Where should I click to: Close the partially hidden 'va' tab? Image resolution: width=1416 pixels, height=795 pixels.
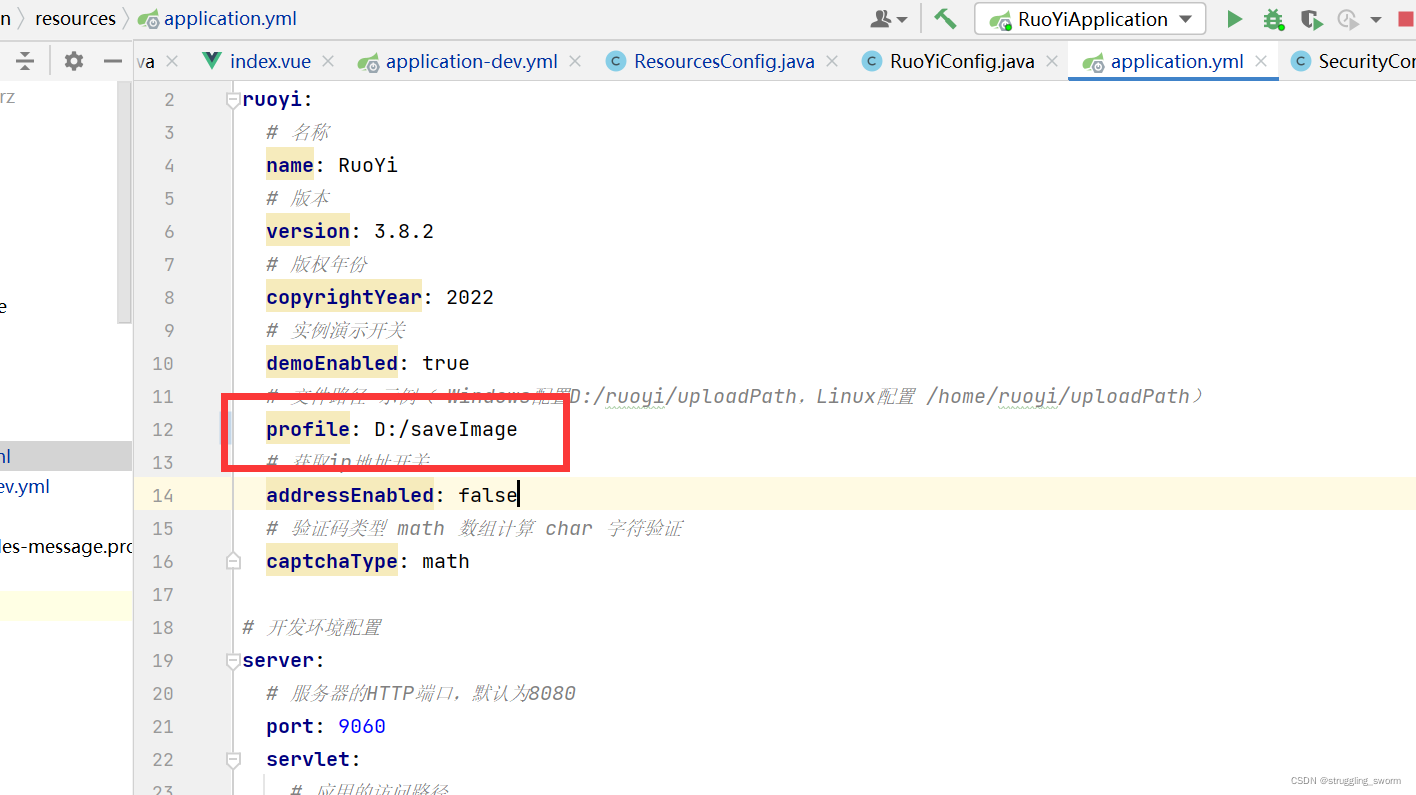[172, 61]
